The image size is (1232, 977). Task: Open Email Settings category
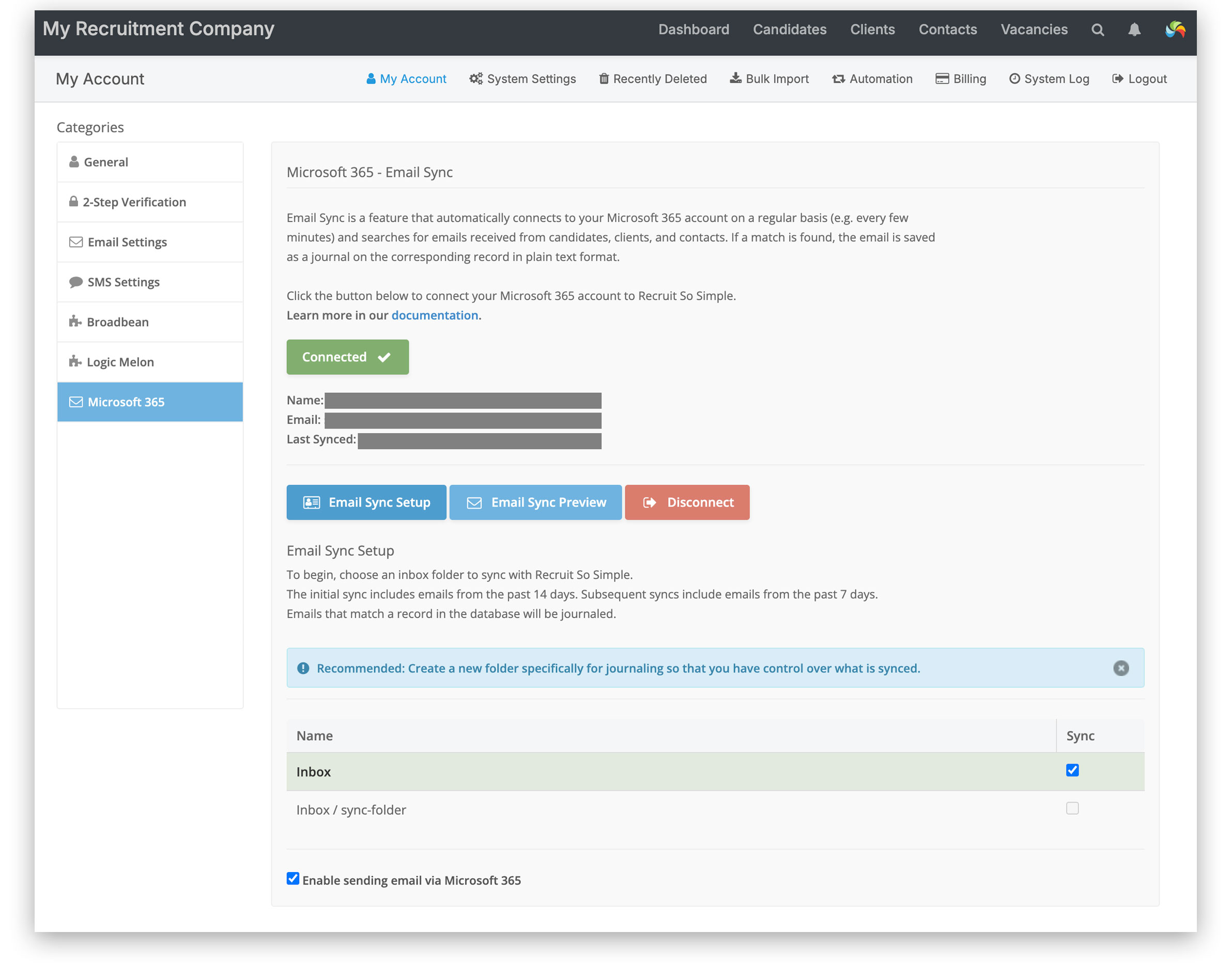pos(150,242)
